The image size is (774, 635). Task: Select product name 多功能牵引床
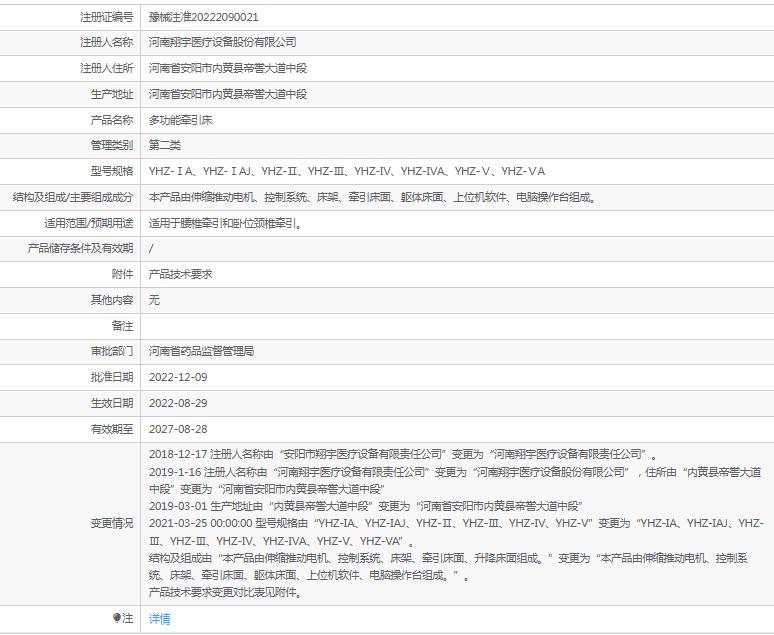coord(181,120)
